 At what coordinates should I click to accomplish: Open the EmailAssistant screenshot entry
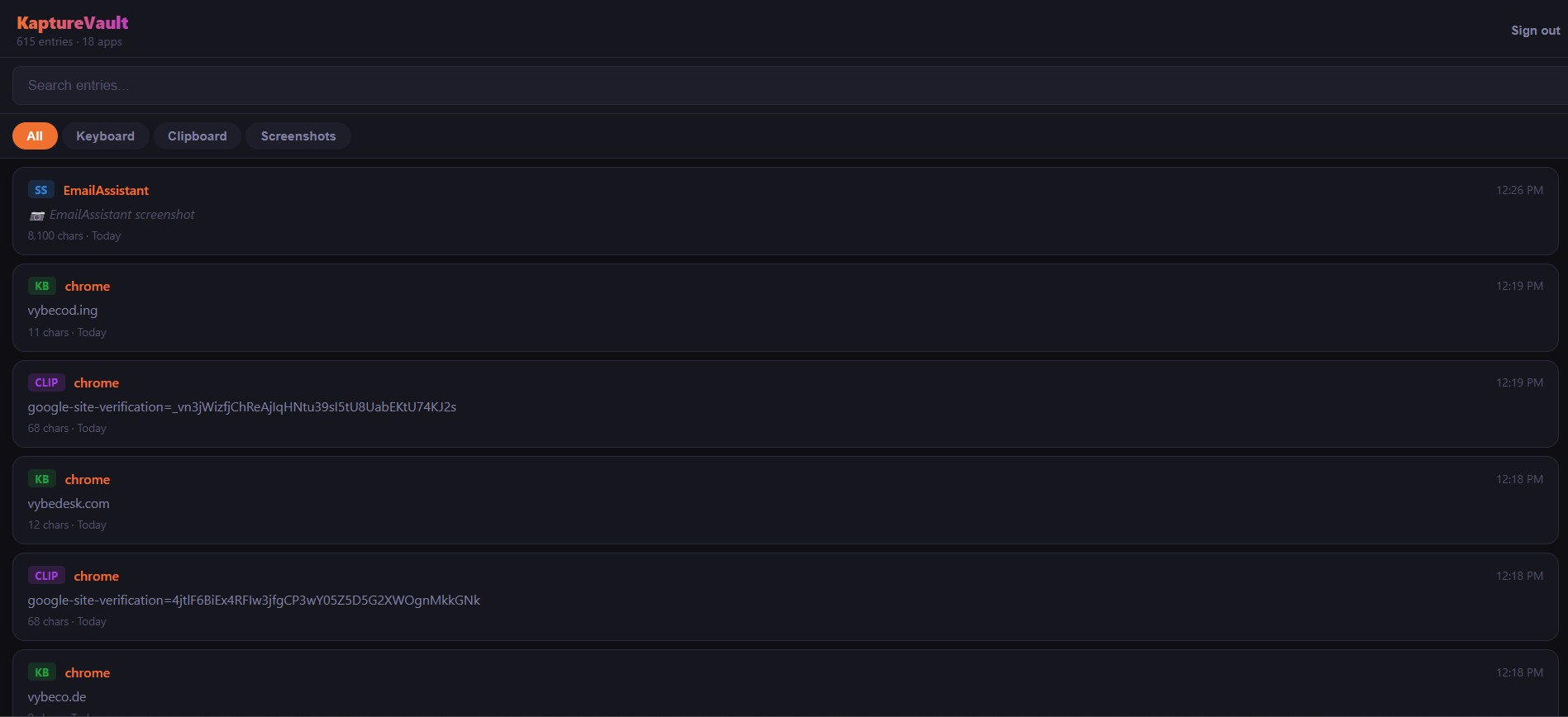[x=785, y=211]
